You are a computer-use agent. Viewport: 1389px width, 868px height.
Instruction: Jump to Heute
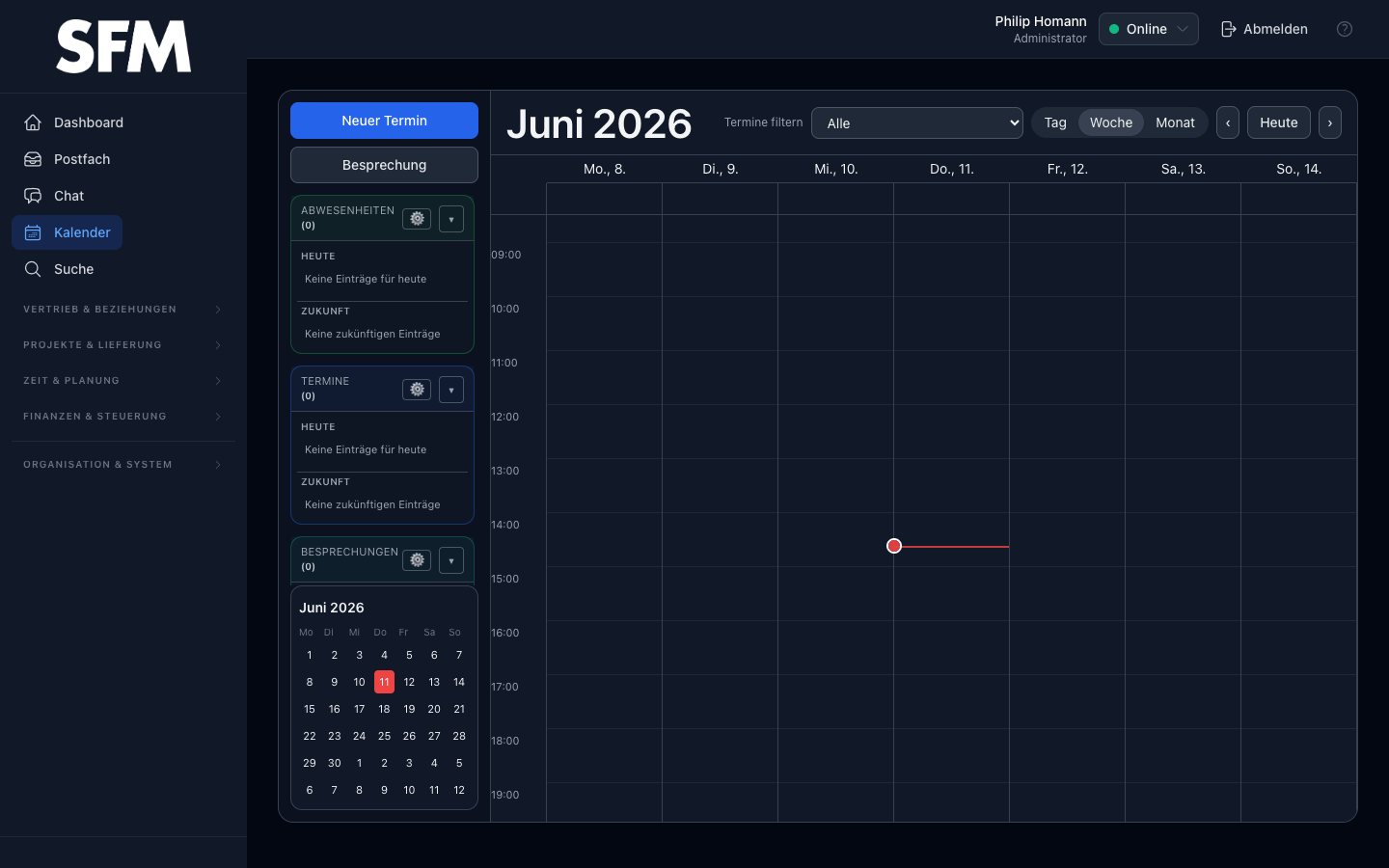coord(1279,122)
